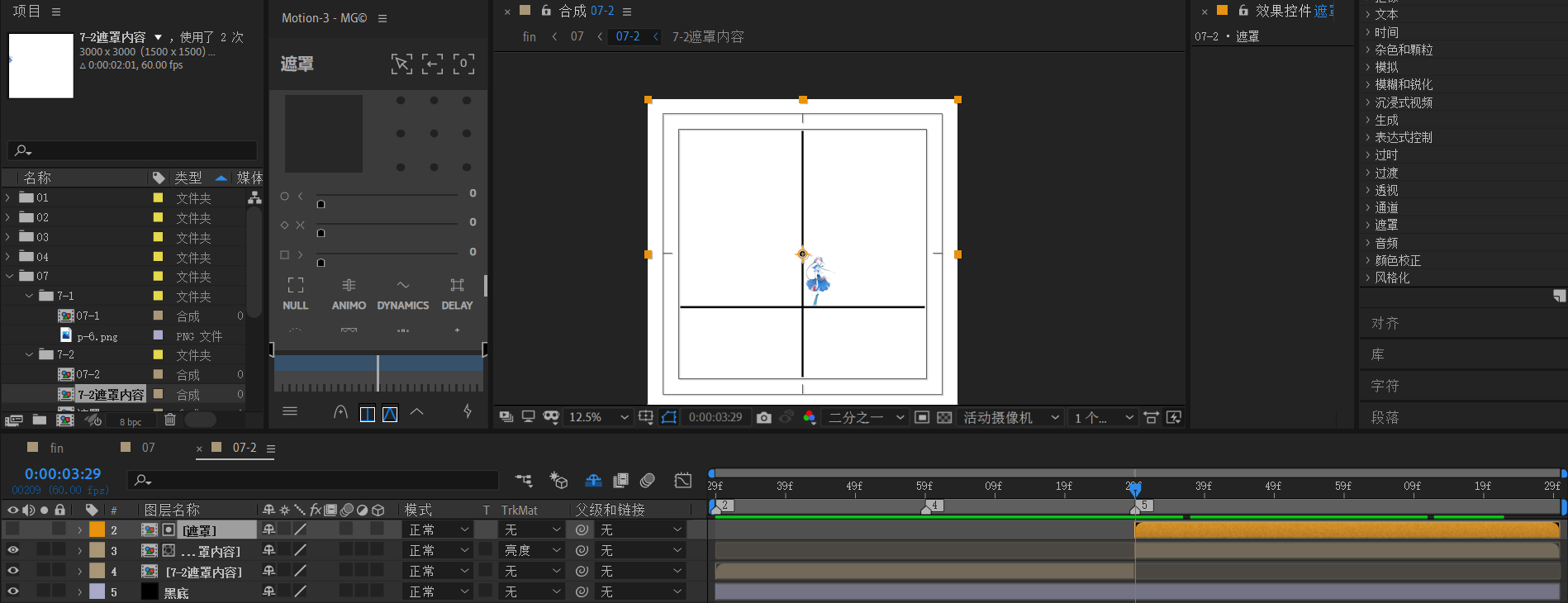The image size is (1568, 603).
Task: Open the 1 个... view layout dropdown
Action: (x=1103, y=418)
